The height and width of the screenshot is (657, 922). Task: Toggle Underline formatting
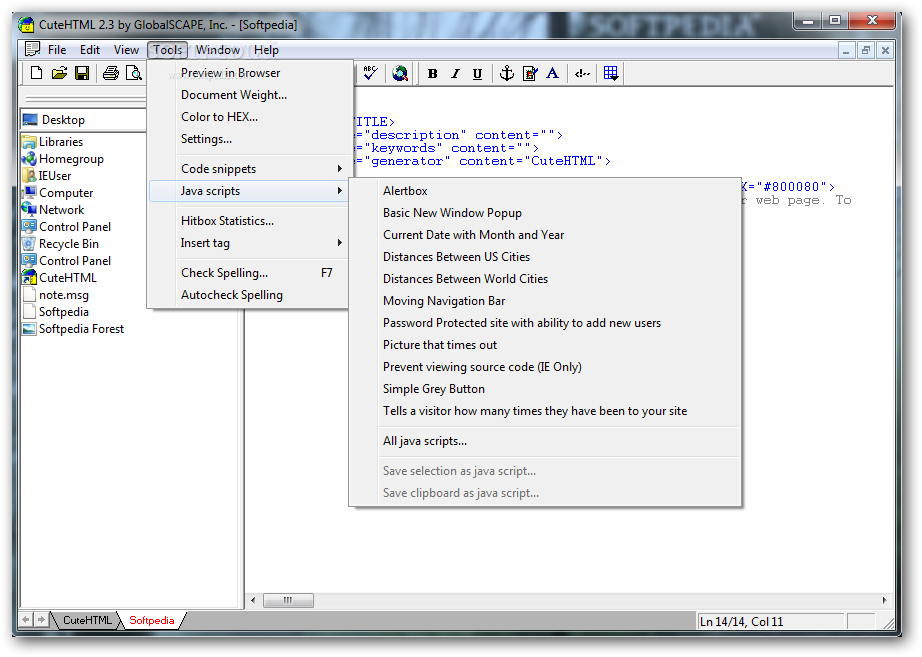[477, 74]
